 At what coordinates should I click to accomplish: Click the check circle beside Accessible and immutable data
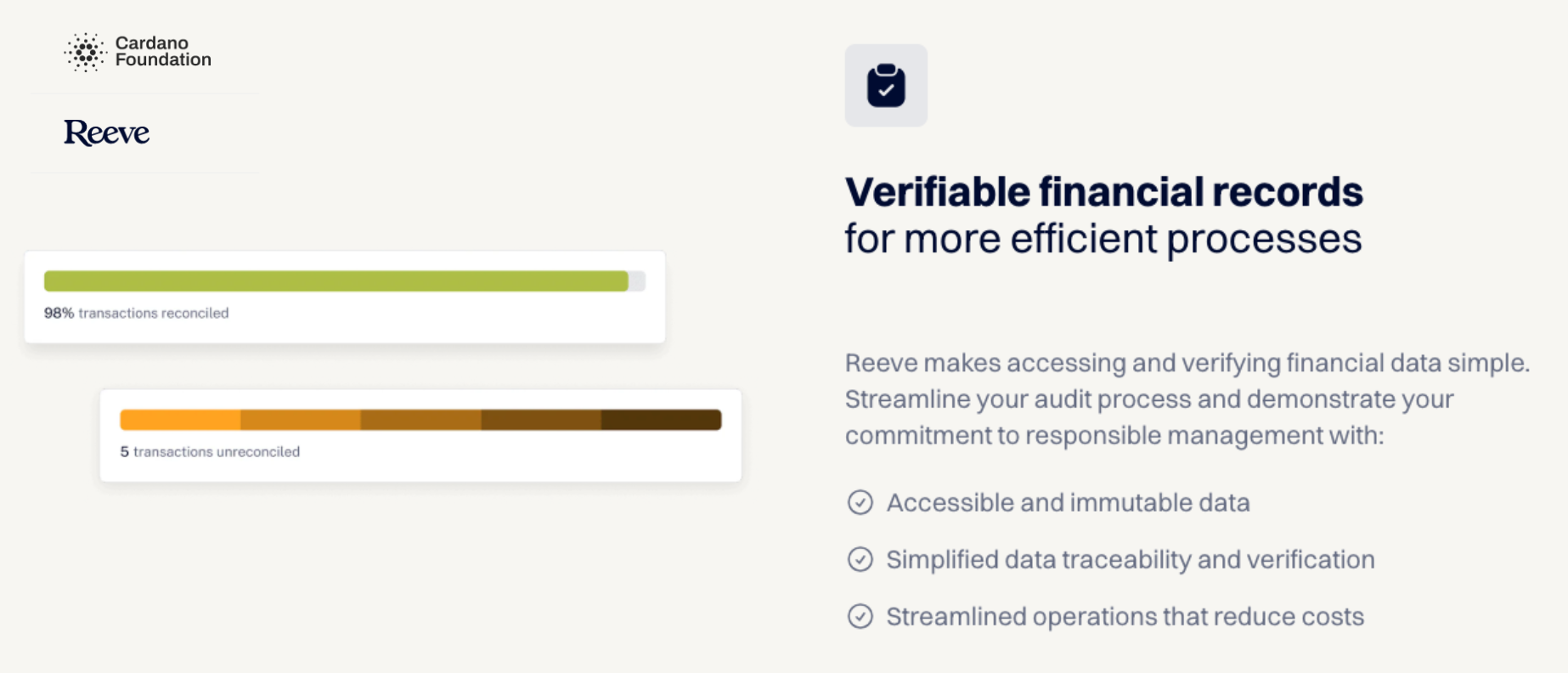click(860, 502)
